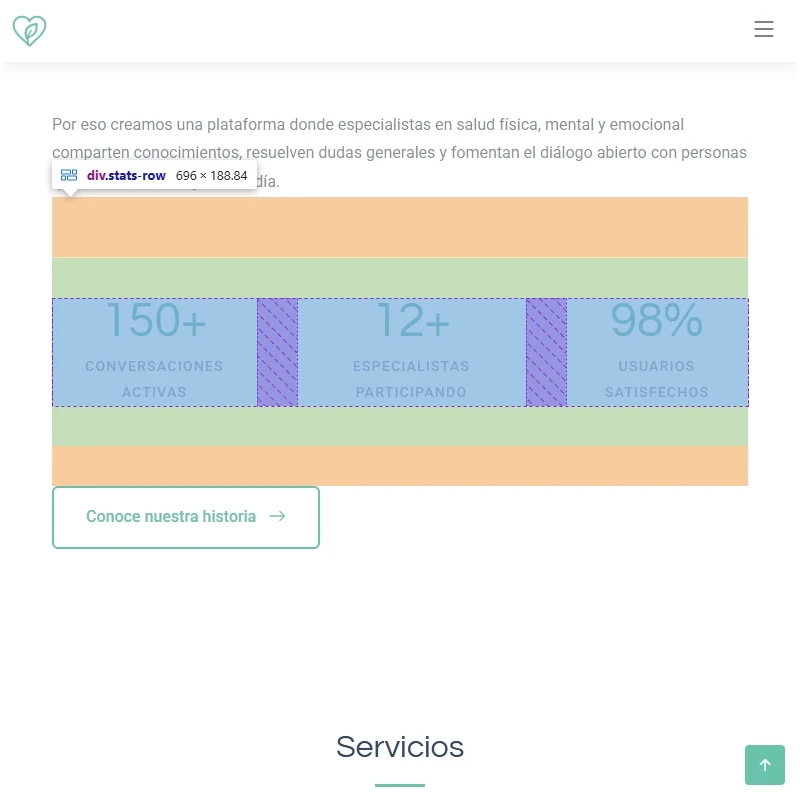Click the div.stats-row tooltip label

coord(126,176)
